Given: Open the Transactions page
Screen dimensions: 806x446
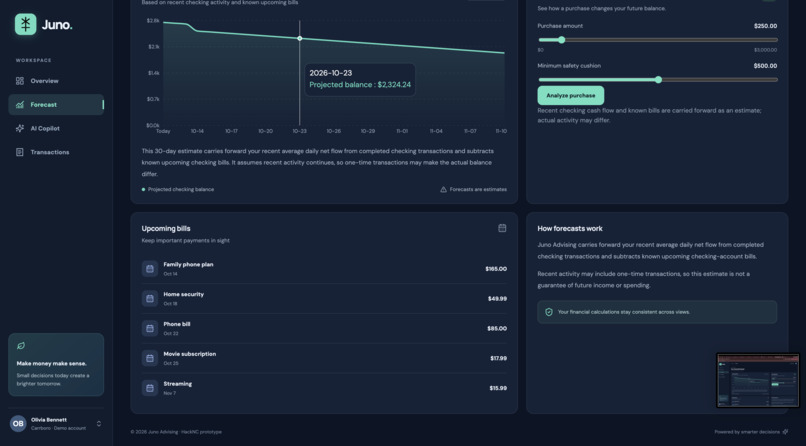Looking at the screenshot, I should (56, 152).
